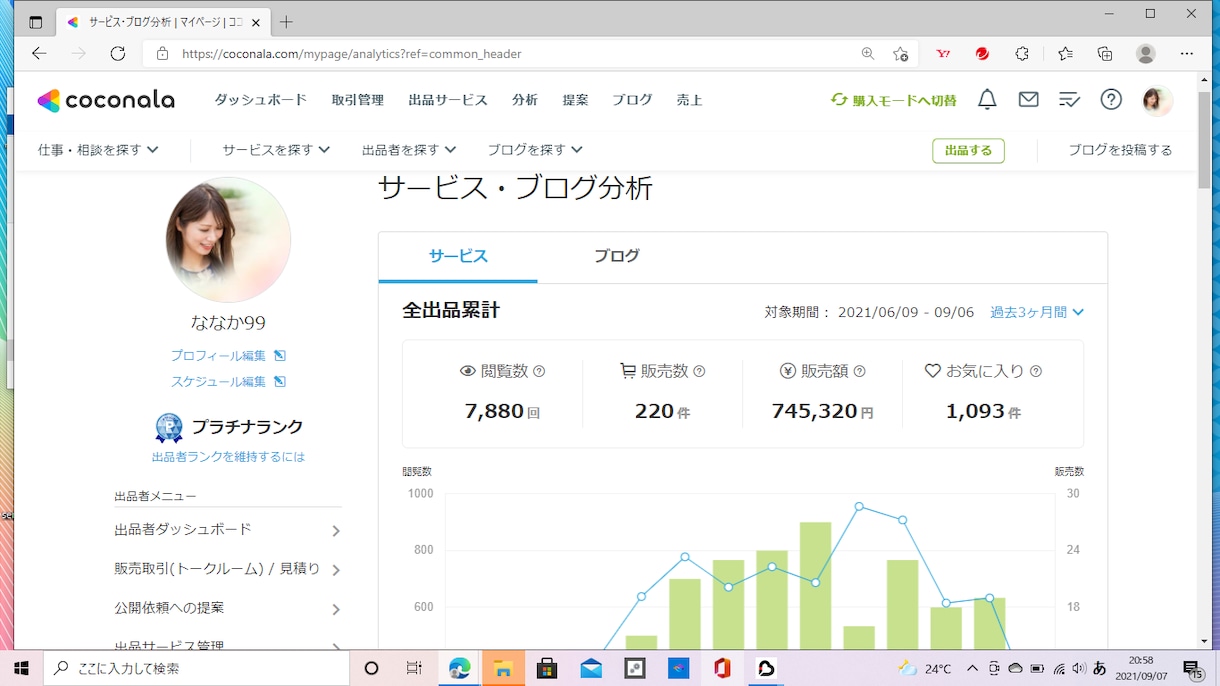Open ブログ in top navigation

tap(632, 100)
